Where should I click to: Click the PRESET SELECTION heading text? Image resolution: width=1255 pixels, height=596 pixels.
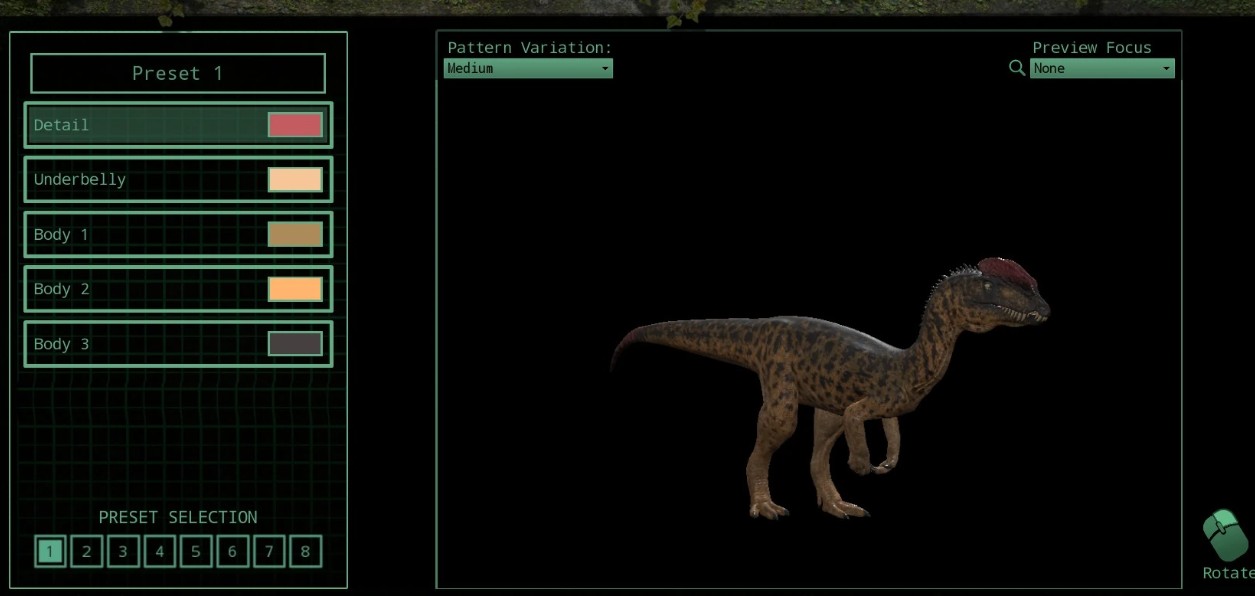[x=178, y=517]
